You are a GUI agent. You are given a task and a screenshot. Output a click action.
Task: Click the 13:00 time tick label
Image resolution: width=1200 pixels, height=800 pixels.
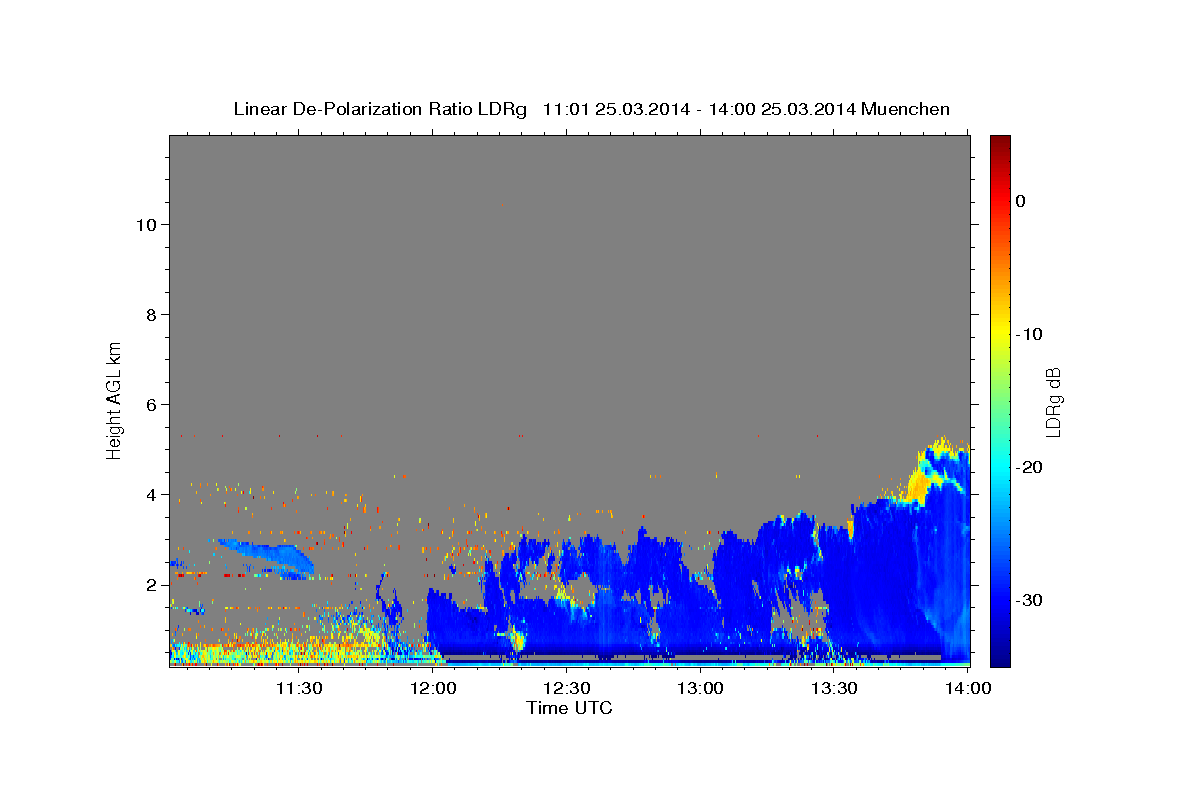tap(701, 689)
